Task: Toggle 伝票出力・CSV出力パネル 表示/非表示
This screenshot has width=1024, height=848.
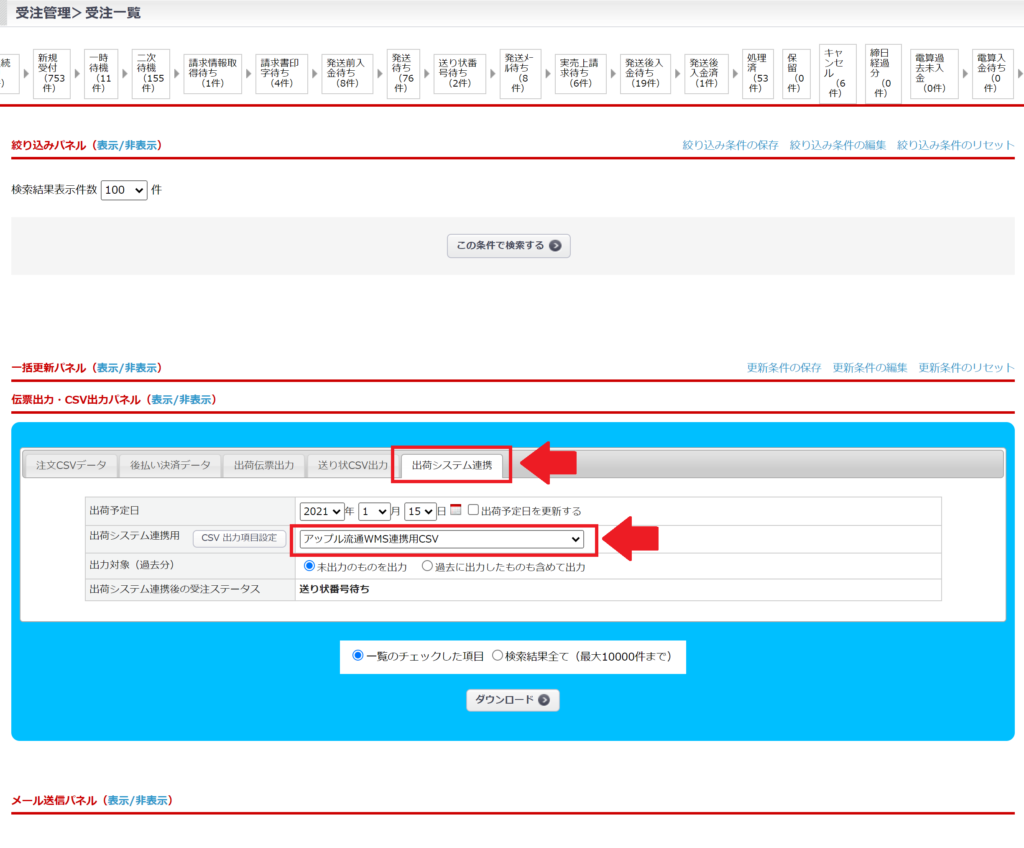Action: click(182, 399)
